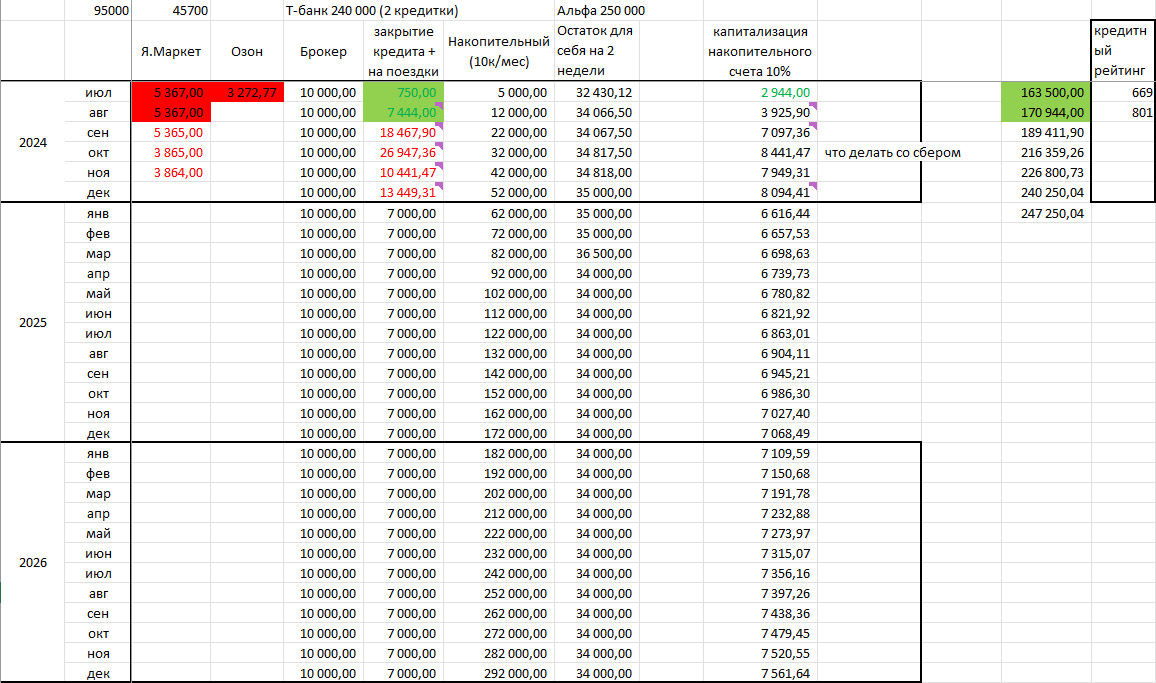Select the 'май' month cell in 2025

click(98, 294)
